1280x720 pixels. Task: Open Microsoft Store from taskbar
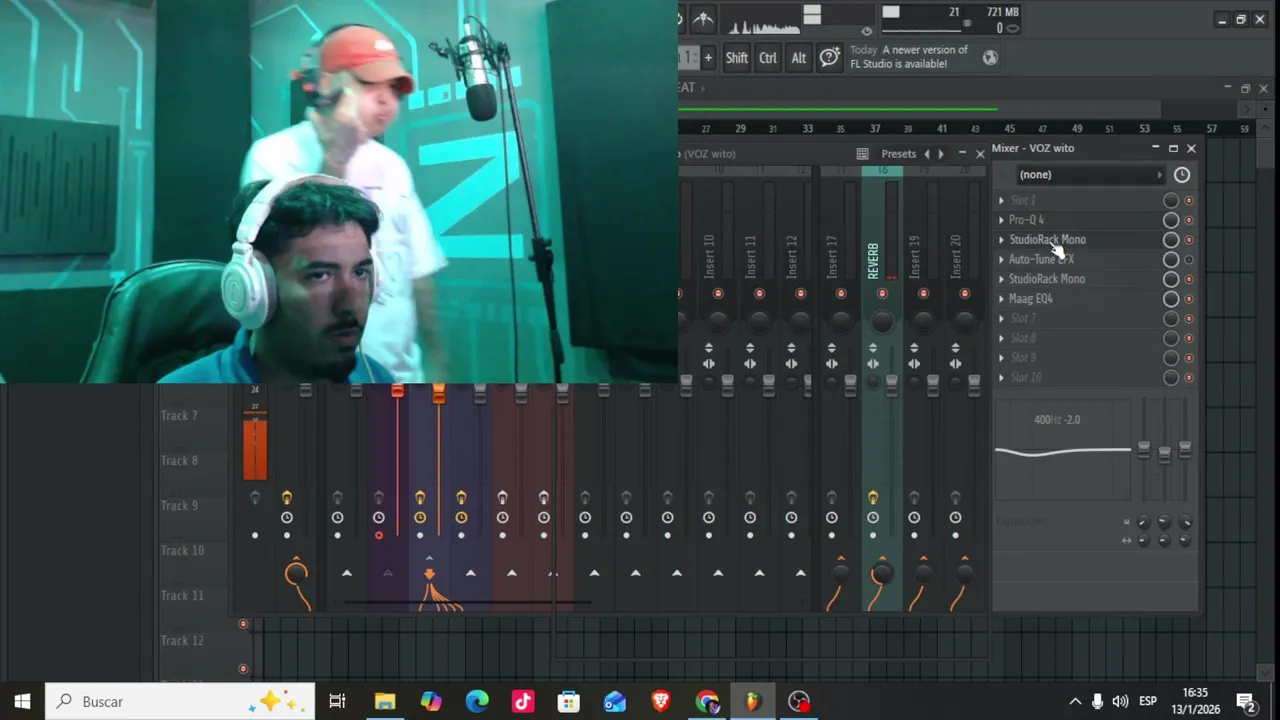pyautogui.click(x=569, y=702)
